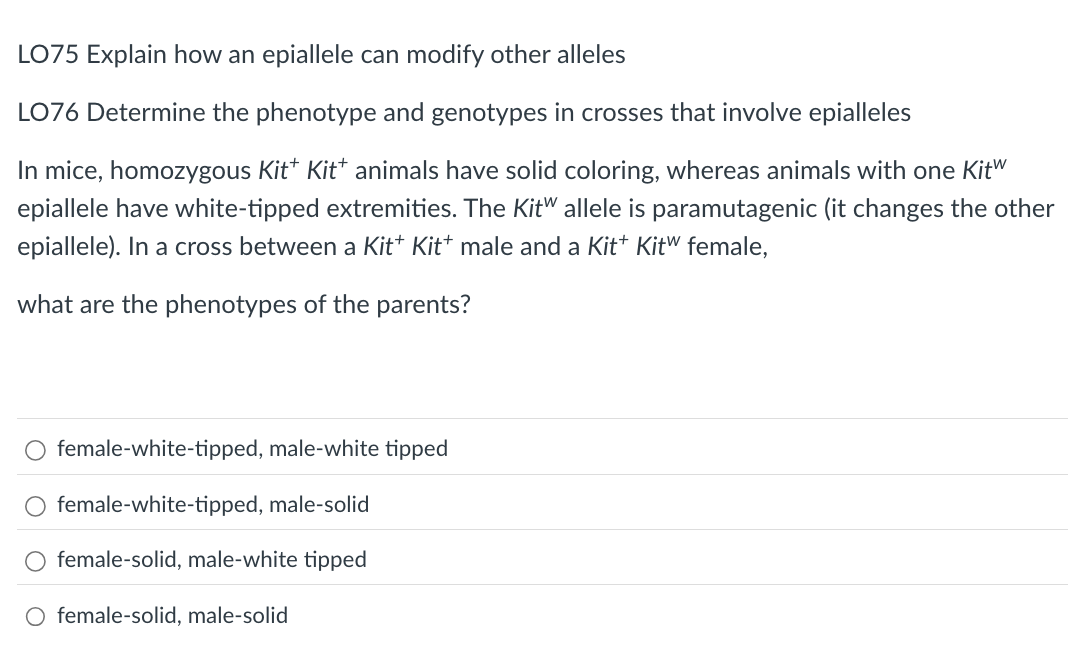Click the answer text 'female-white-tipped, male-solid'
Image resolution: width=1084 pixels, height=660 pixels.
pyautogui.click(x=212, y=505)
